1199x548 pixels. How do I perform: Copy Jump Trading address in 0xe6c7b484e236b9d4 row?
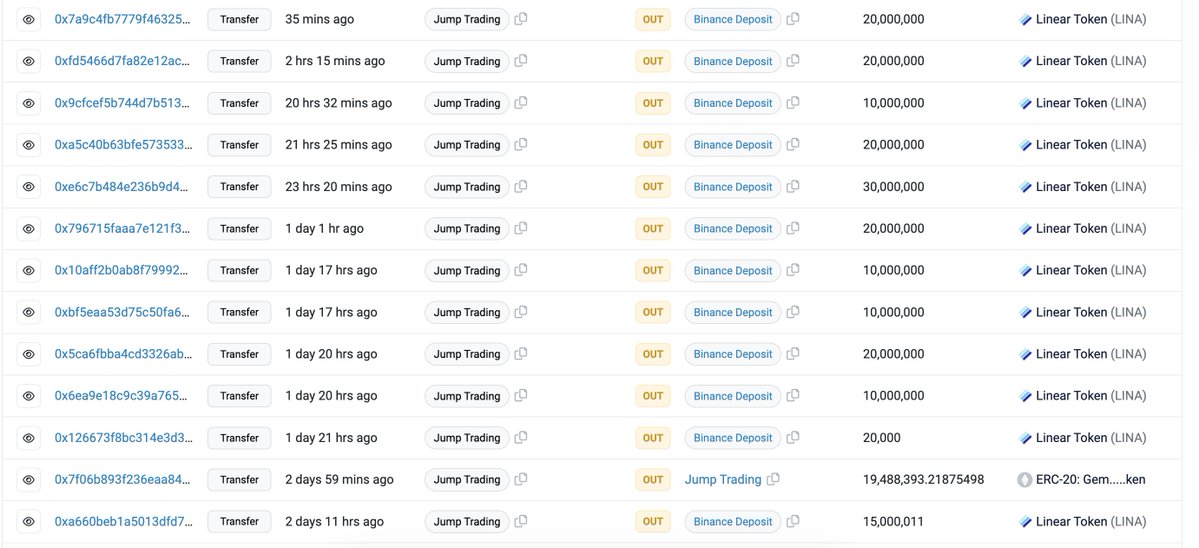(521, 186)
